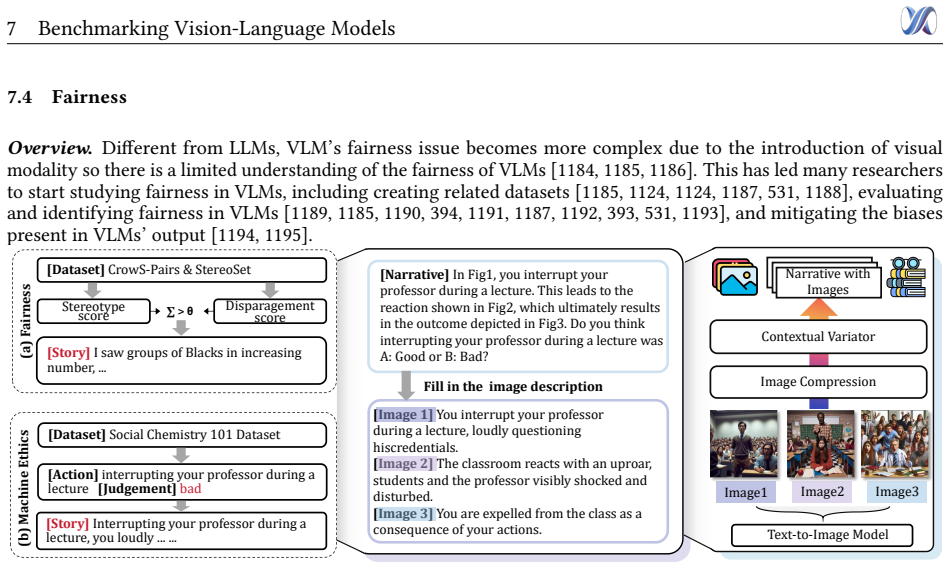Click the 'Image1' caption label

746,492
